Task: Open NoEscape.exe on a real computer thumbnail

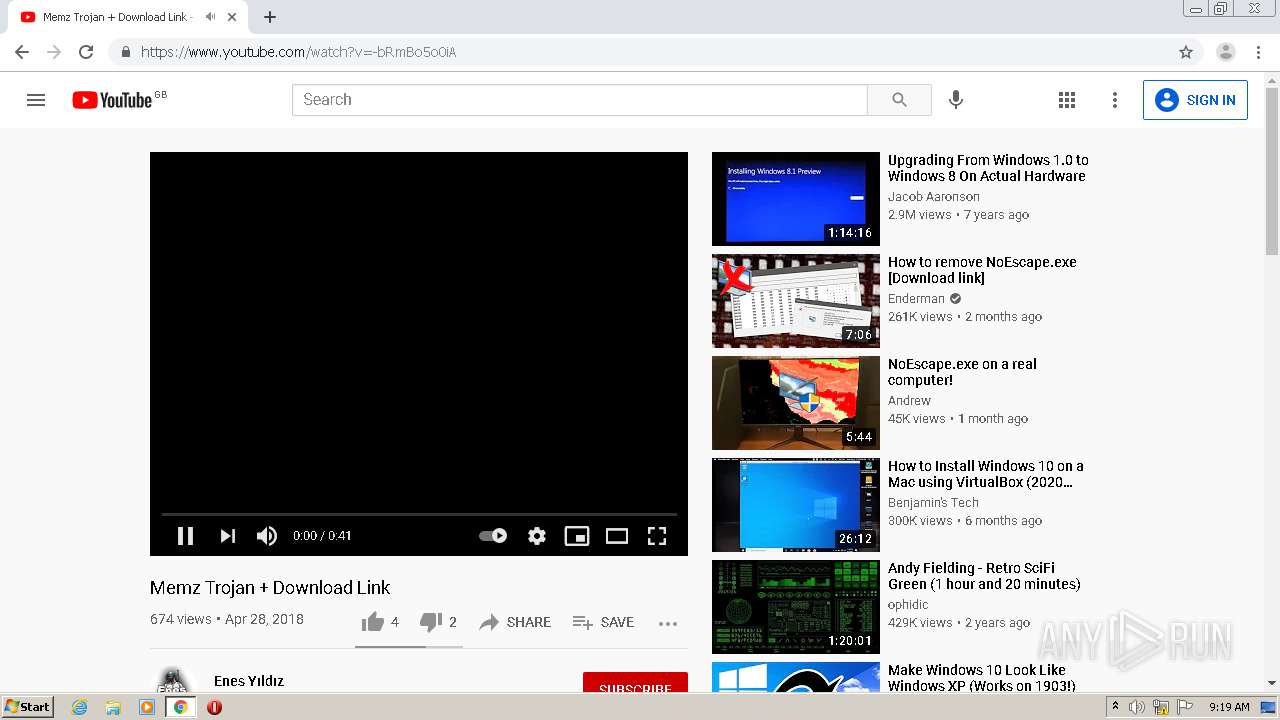Action: [796, 403]
